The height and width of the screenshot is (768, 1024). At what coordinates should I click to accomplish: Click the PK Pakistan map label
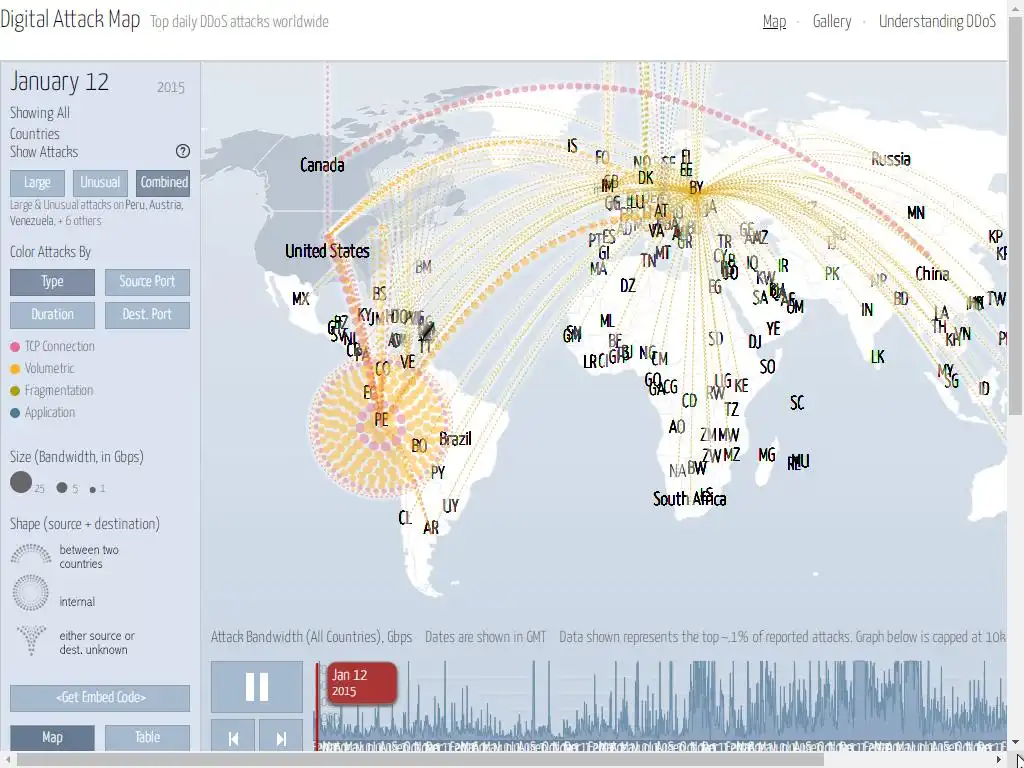[832, 274]
